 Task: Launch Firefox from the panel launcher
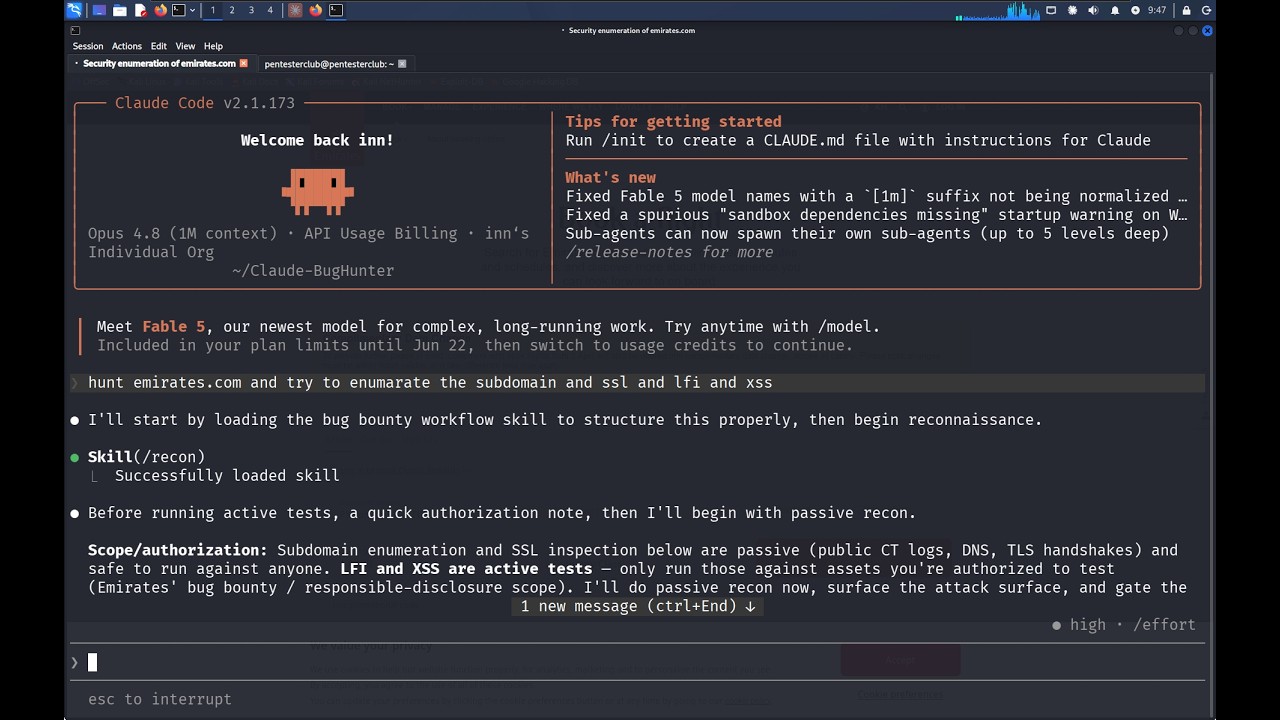coord(160,10)
